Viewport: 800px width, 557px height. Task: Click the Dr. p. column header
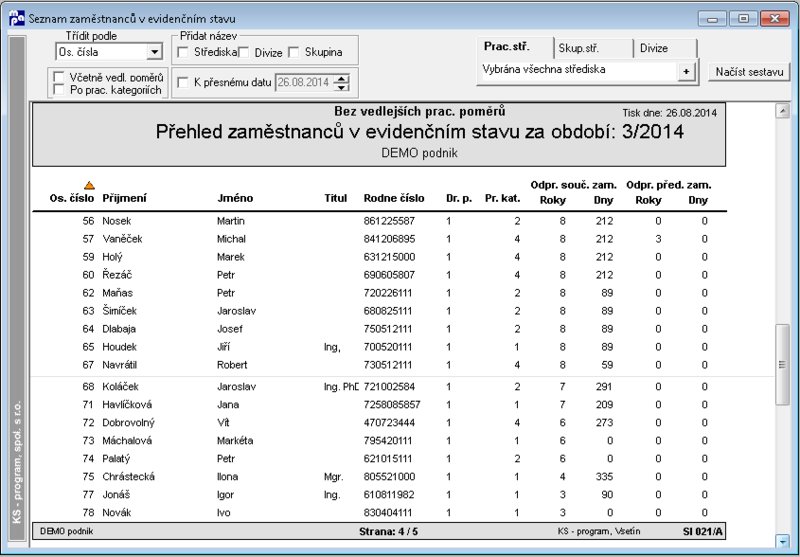tap(459, 198)
